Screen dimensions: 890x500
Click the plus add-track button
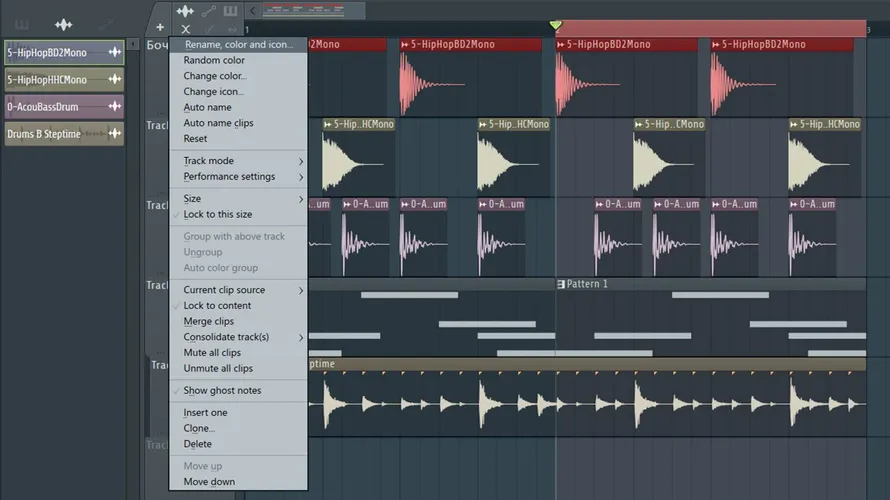point(160,27)
